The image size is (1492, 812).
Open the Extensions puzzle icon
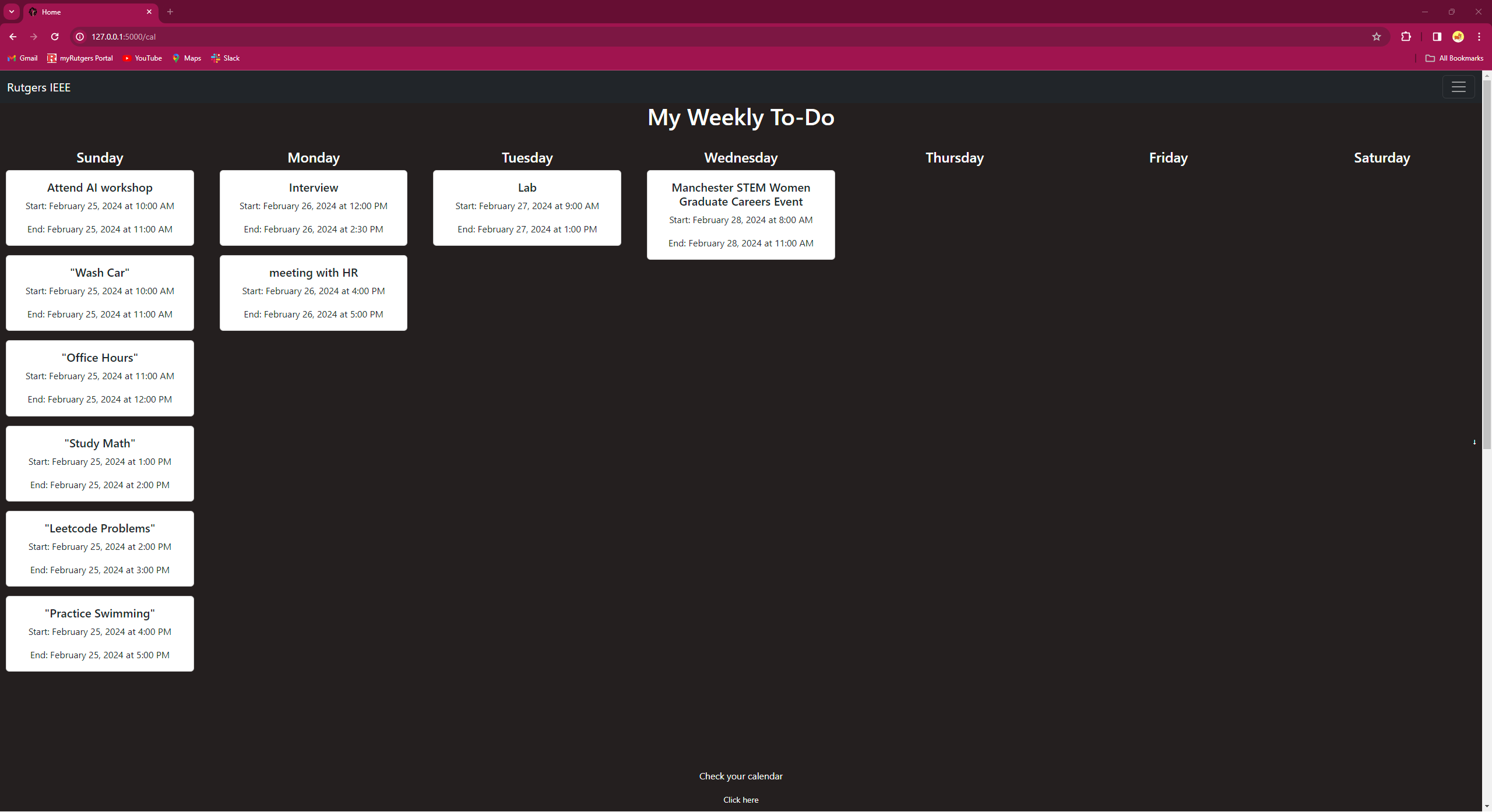[1406, 37]
